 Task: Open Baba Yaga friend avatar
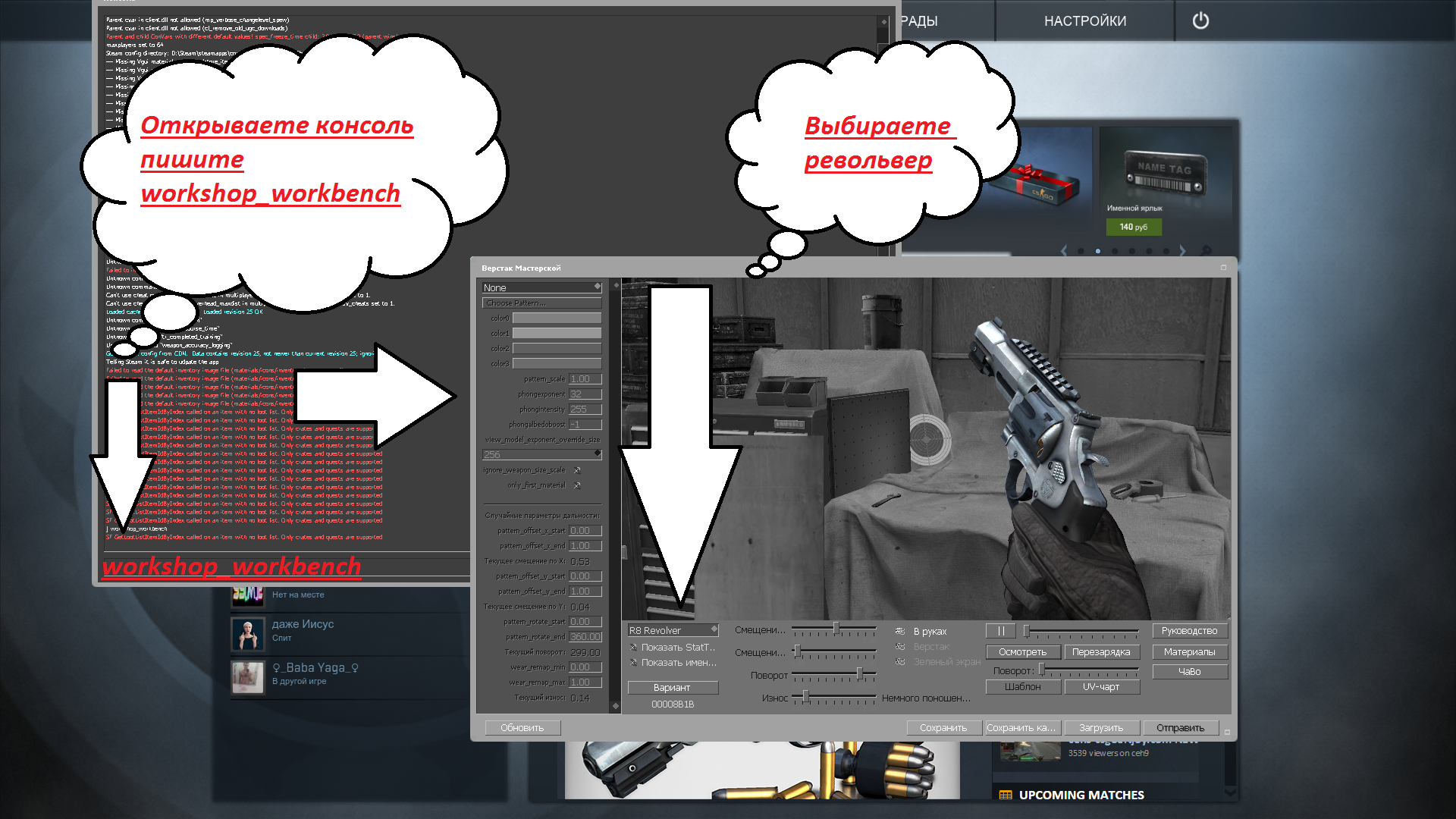pos(247,676)
